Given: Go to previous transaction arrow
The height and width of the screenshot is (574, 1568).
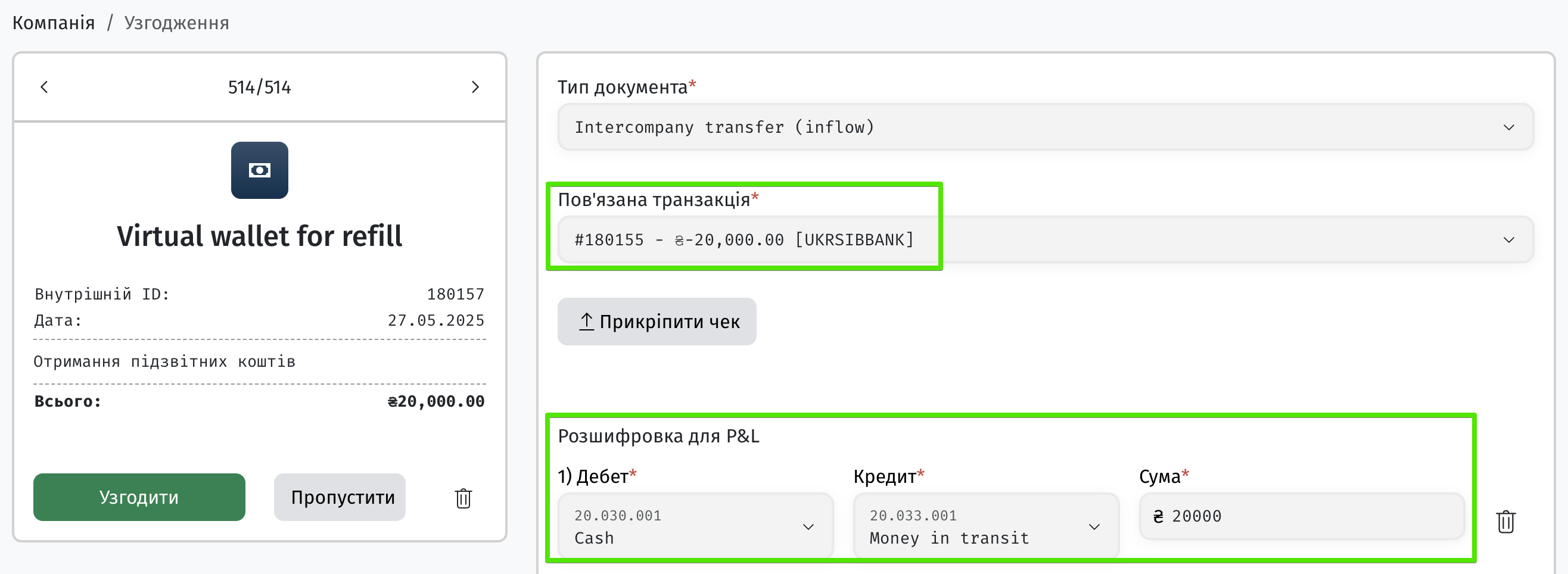Looking at the screenshot, I should [44, 87].
